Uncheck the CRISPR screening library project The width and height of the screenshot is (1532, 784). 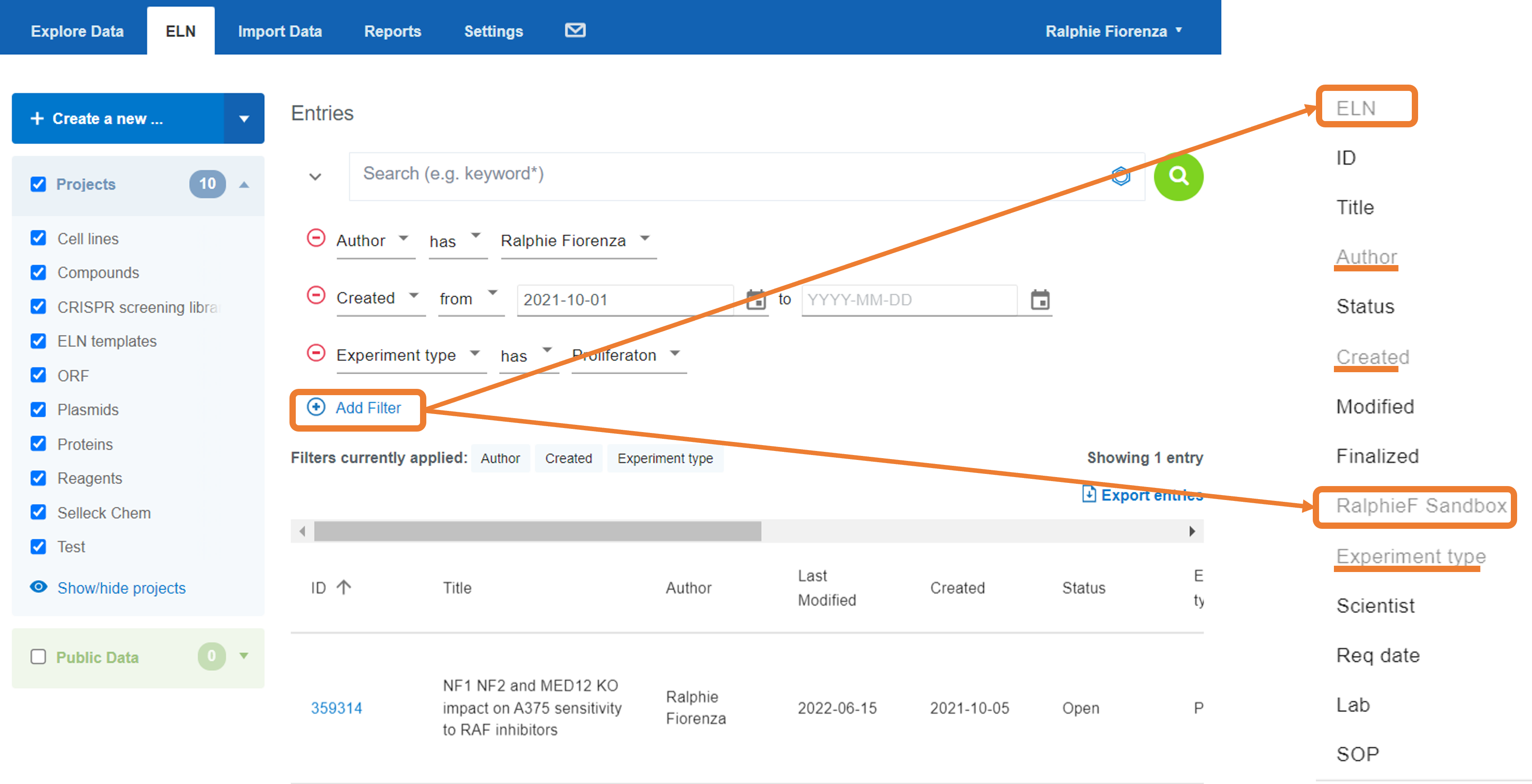pyautogui.click(x=38, y=306)
